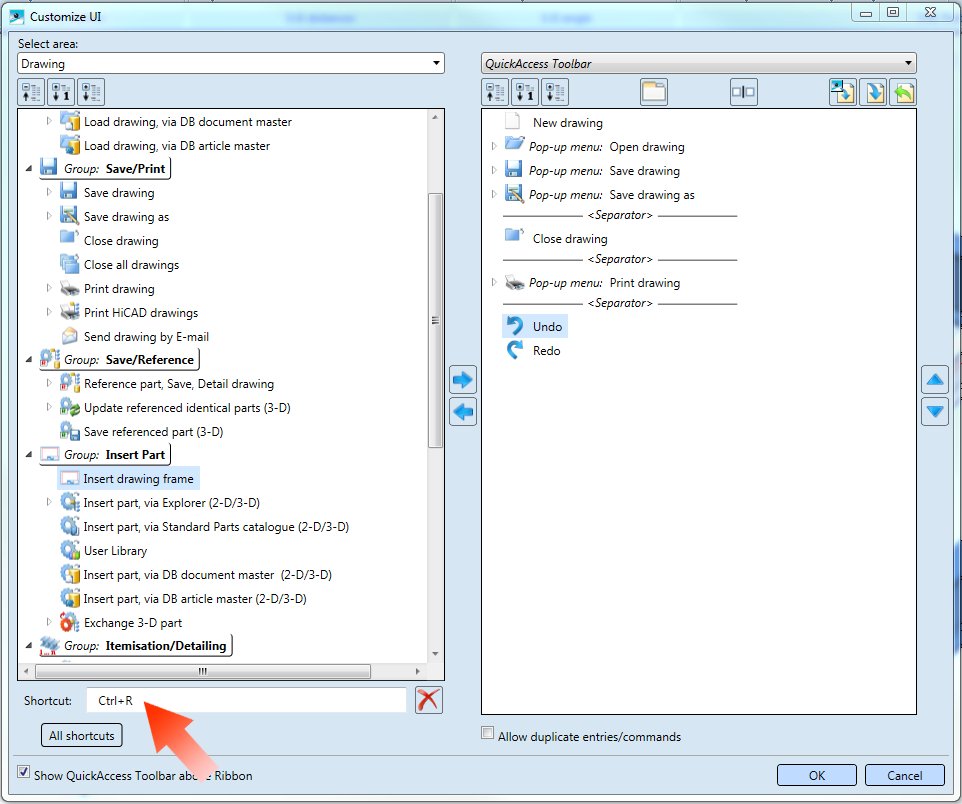962x804 pixels.
Task: Click the Redo arrow icon in toolbar list
Action: click(x=515, y=350)
